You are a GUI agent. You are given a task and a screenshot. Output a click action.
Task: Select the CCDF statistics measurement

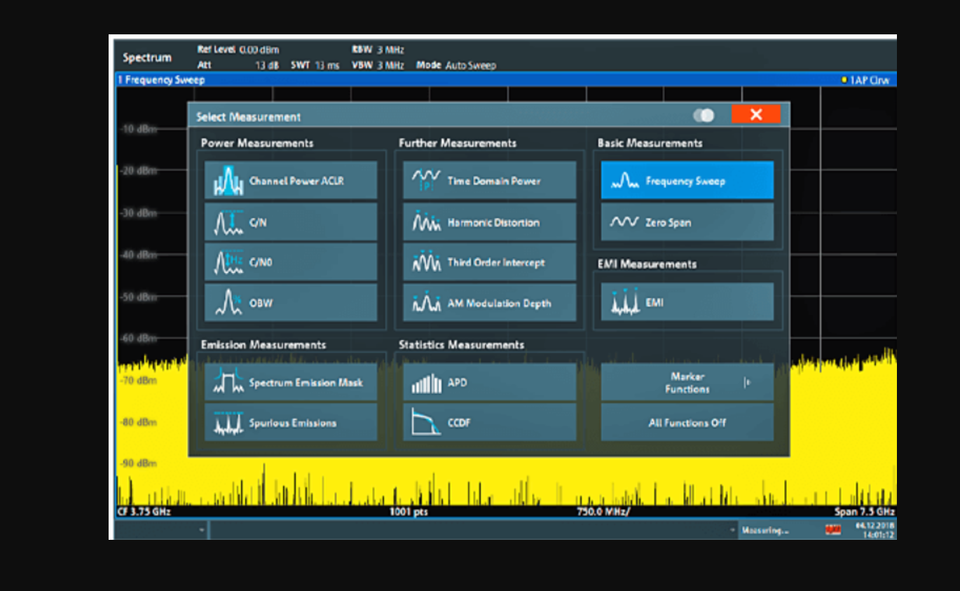point(489,422)
